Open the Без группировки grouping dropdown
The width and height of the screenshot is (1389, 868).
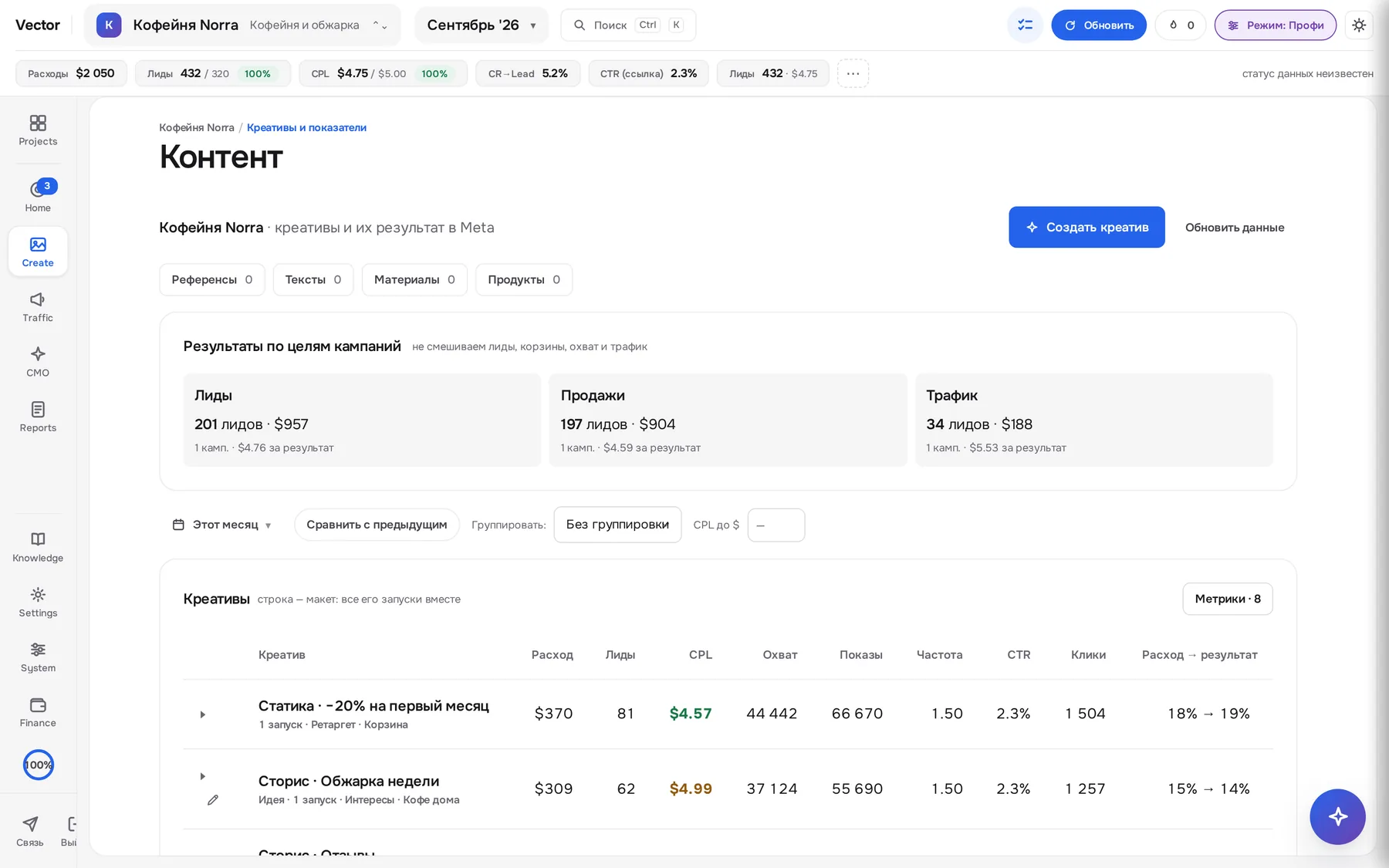pyautogui.click(x=617, y=525)
